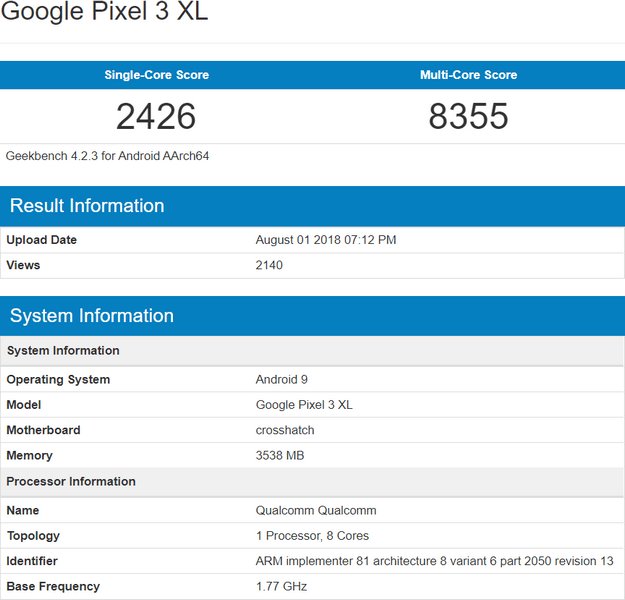Click the Result Information section header
This screenshot has height=600, width=625.
[87, 206]
